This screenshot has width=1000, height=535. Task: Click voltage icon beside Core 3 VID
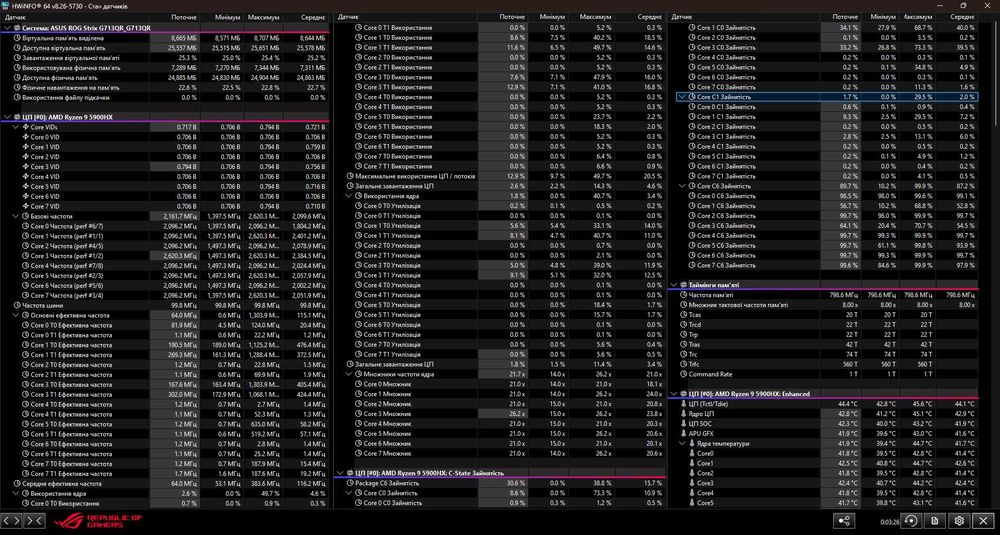click(26, 166)
